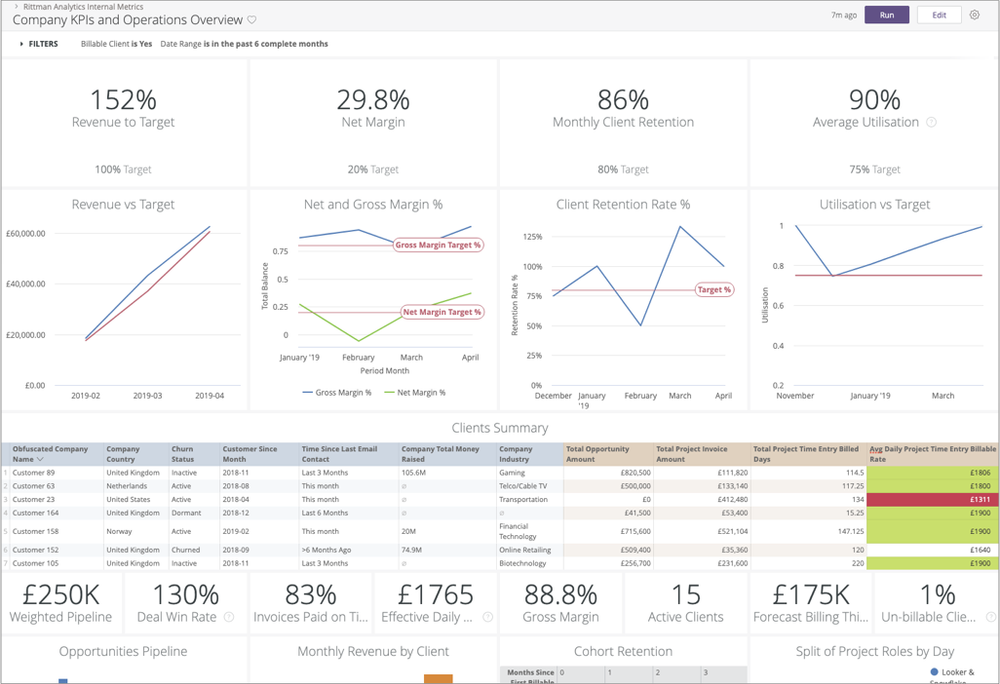Click the info icon on Effective Daily tile
This screenshot has height=684, width=1000.
(x=487, y=617)
